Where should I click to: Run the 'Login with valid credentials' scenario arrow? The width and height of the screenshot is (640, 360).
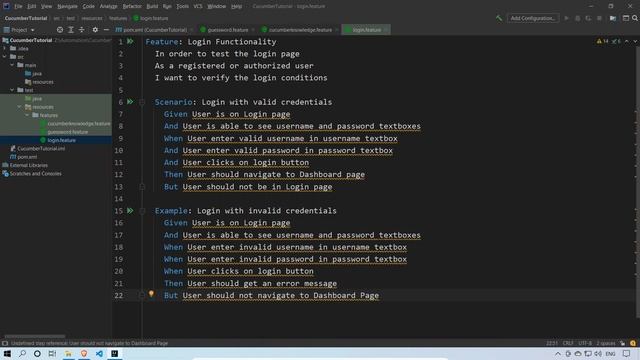(130, 102)
